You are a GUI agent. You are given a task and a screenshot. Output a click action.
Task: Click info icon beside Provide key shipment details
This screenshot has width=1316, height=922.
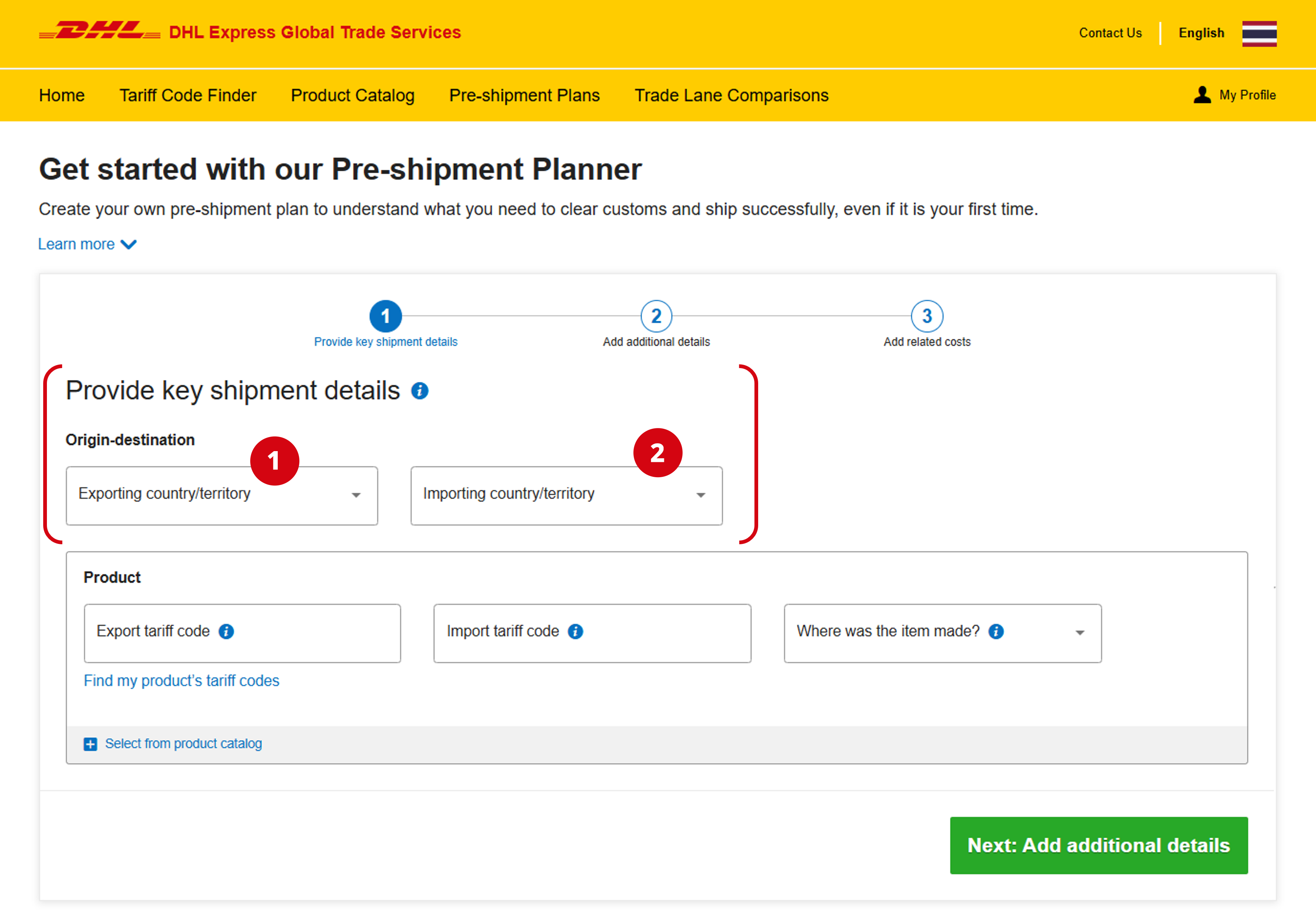click(420, 391)
